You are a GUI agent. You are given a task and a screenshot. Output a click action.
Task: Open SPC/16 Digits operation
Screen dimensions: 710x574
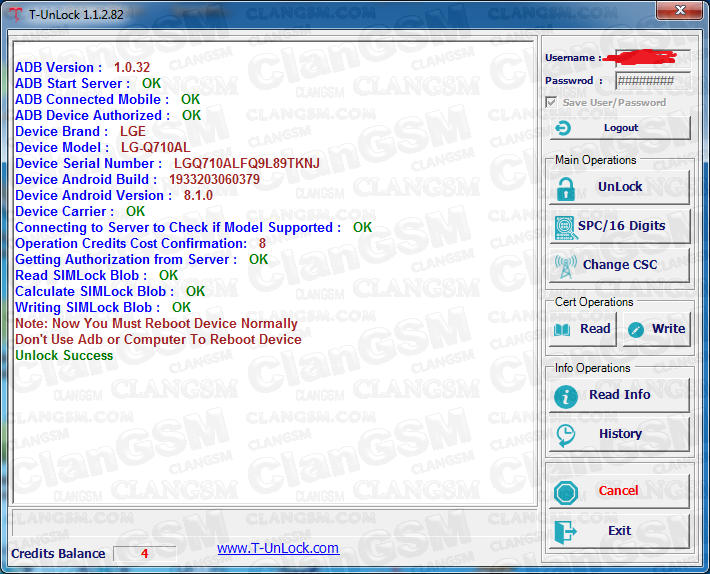(619, 226)
